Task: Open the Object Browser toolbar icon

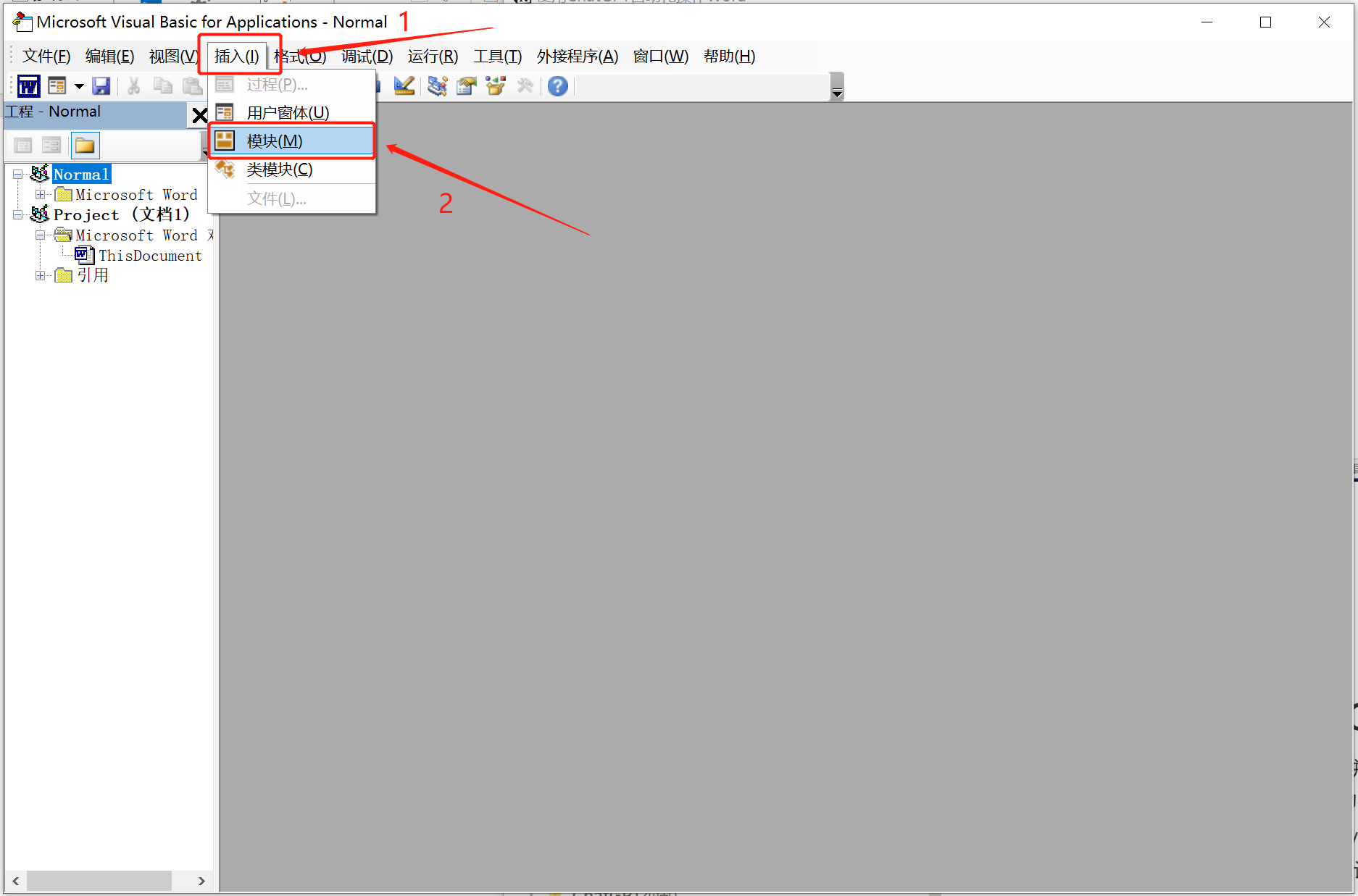Action: pos(496,86)
